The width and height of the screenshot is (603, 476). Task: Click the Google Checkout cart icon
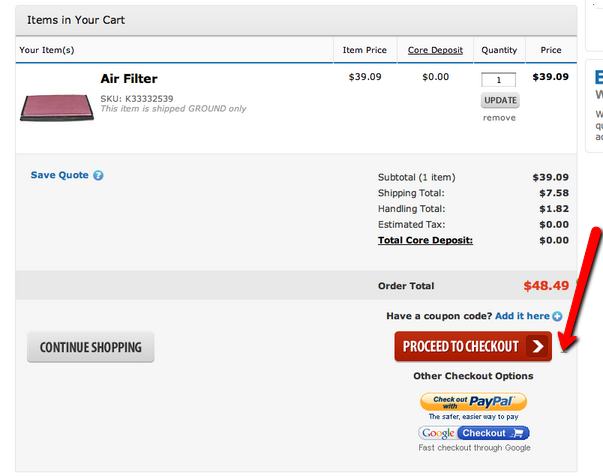tap(517, 433)
